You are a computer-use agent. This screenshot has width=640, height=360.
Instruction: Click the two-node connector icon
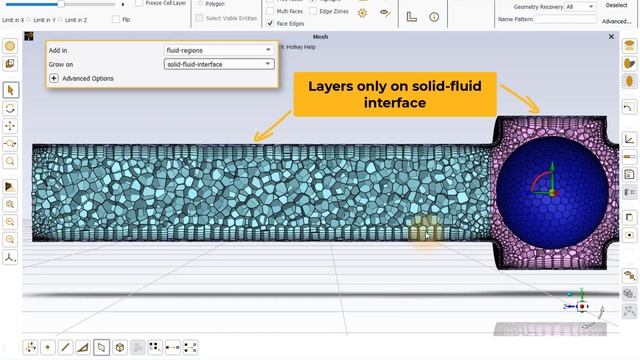tap(173, 347)
